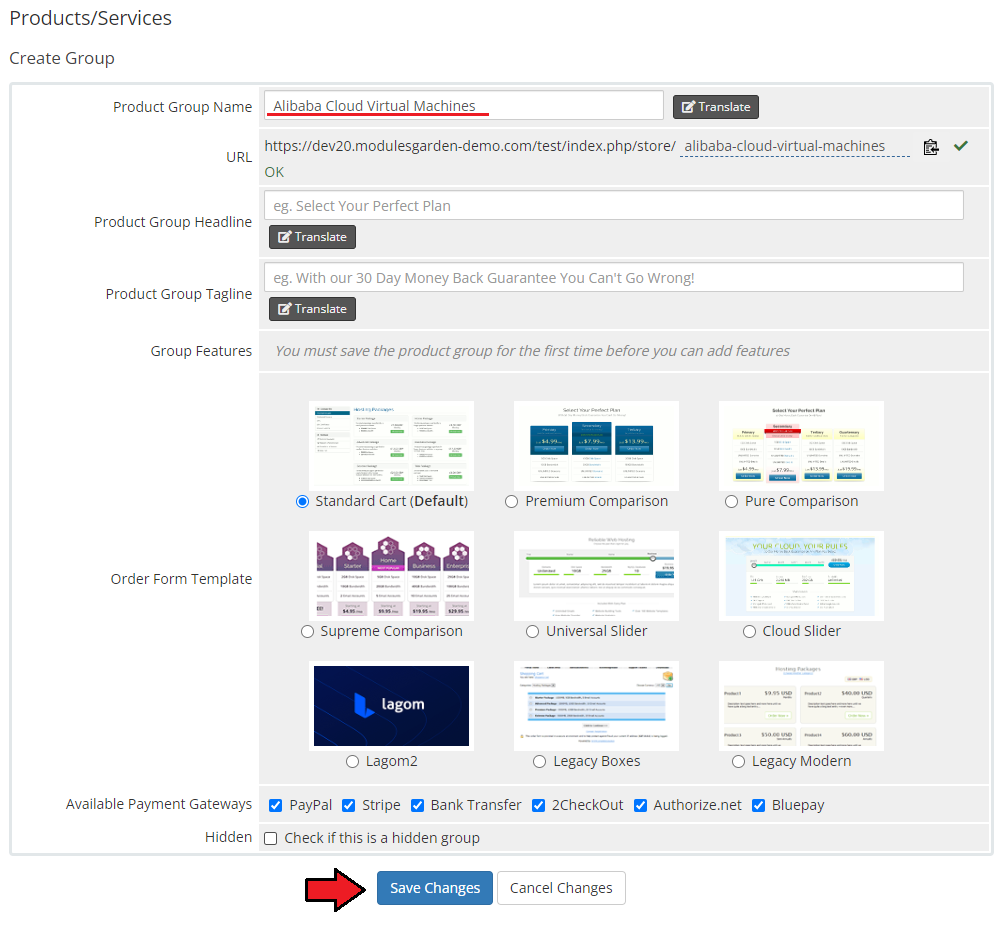Screen dimensions: 998x931
Task: Select Legacy Modern radio button
Action: 738,761
